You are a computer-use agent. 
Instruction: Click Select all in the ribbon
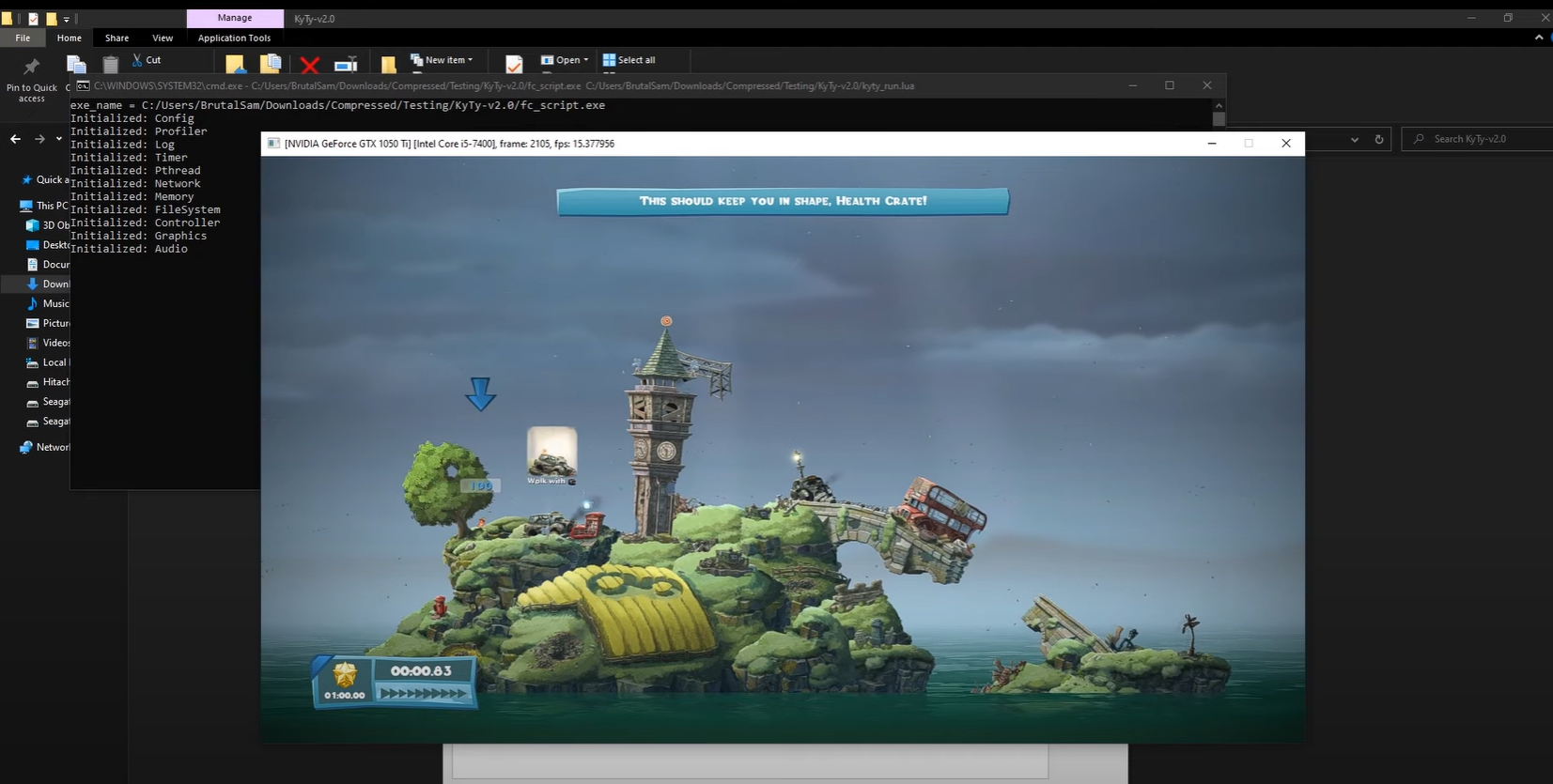[x=629, y=60]
